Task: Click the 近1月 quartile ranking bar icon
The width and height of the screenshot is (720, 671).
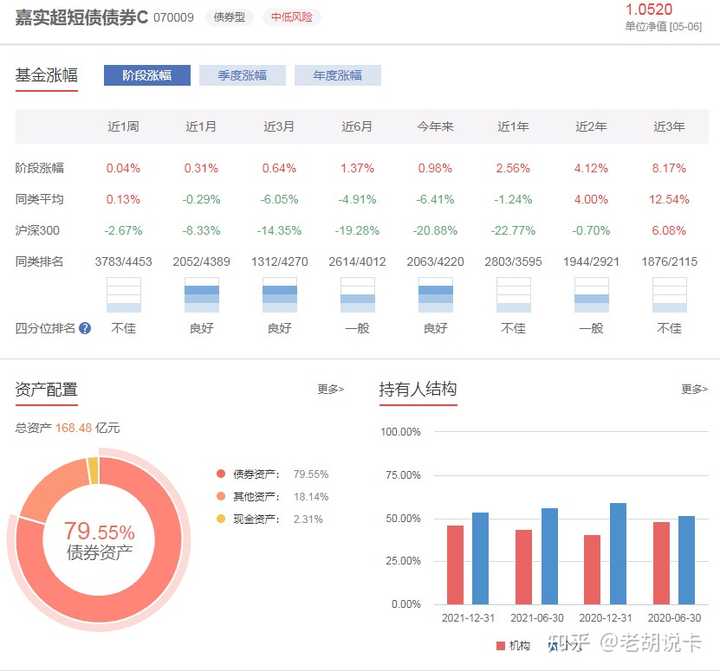Action: pyautogui.click(x=202, y=295)
